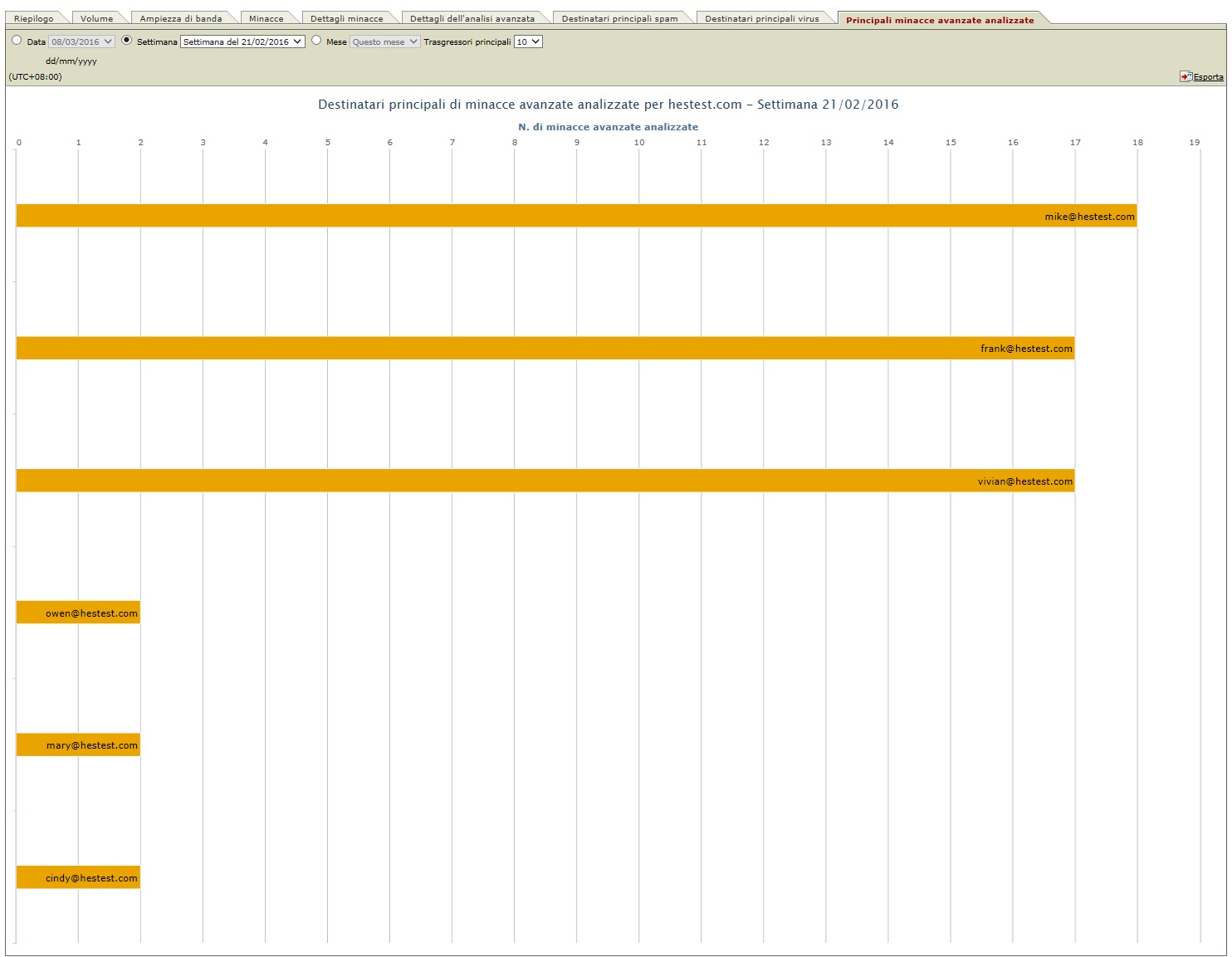This screenshot has height=957, width=1232.
Task: Open the Settimana del 21/02/2016 dropdown
Action: coord(242,42)
